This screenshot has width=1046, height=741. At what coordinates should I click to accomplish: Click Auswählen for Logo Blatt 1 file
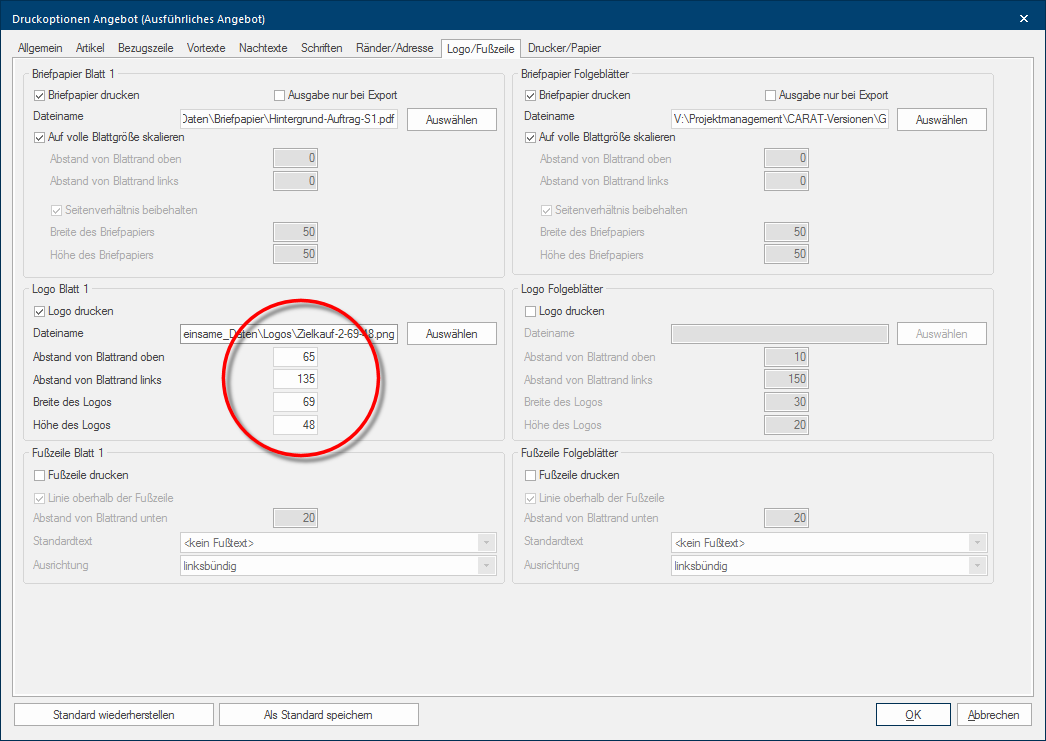(x=451, y=334)
